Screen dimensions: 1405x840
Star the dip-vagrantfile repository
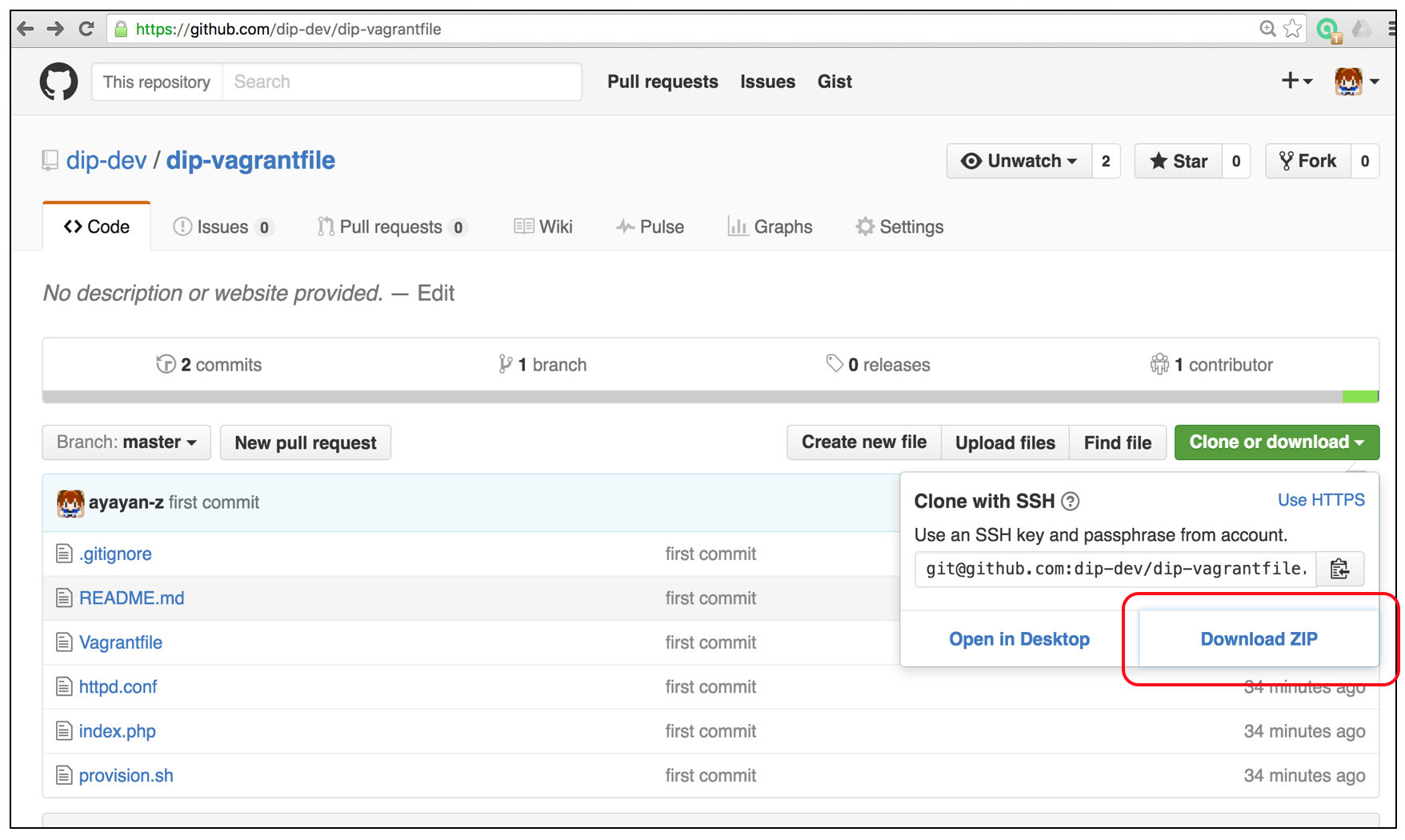[x=1179, y=161]
